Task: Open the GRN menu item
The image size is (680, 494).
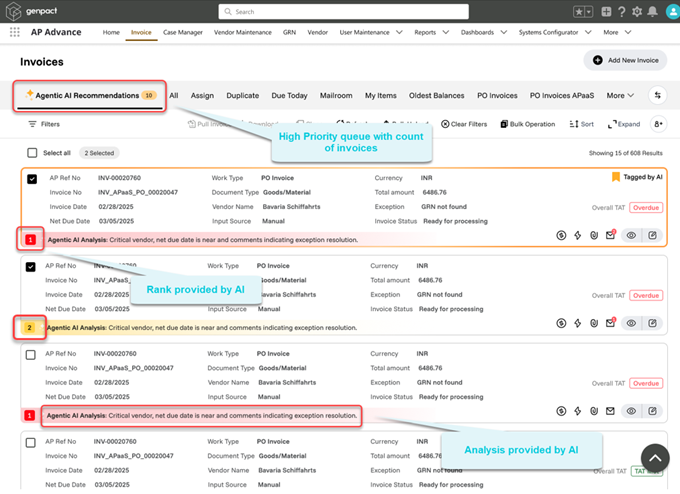Action: [289, 33]
